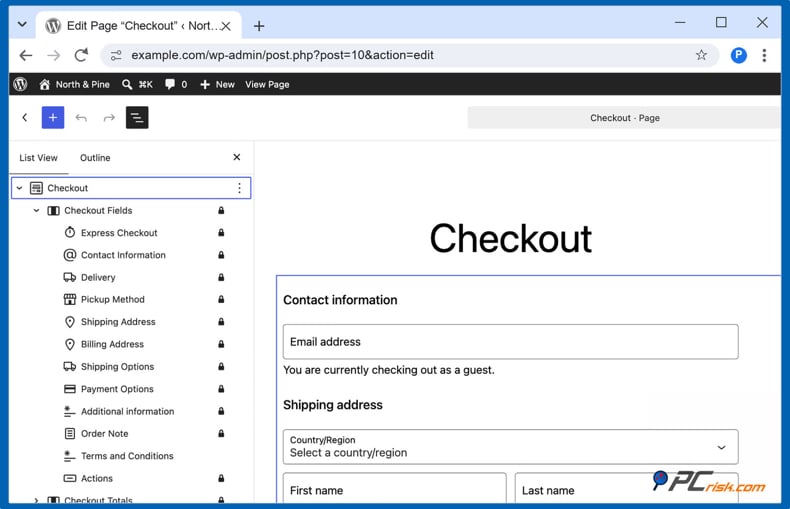Select the Checkout block row

(x=131, y=188)
